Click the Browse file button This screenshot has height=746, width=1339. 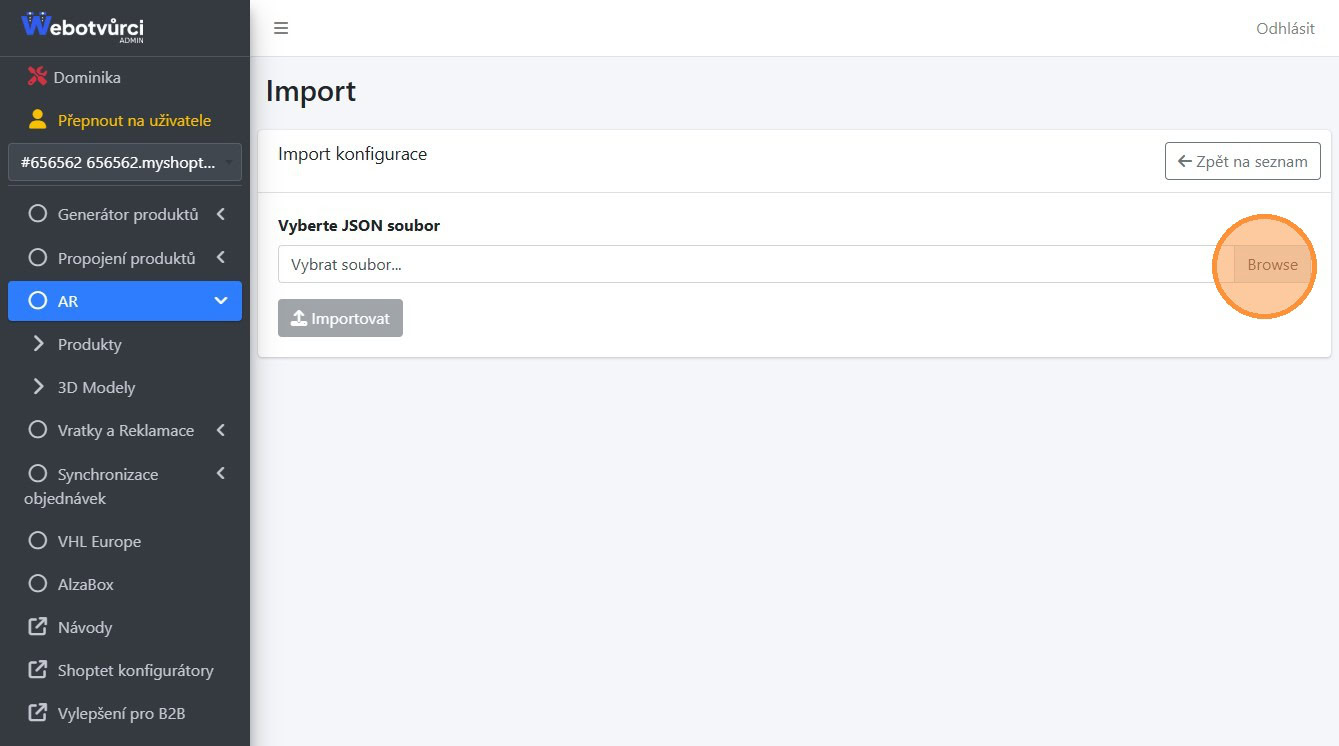pos(1272,264)
